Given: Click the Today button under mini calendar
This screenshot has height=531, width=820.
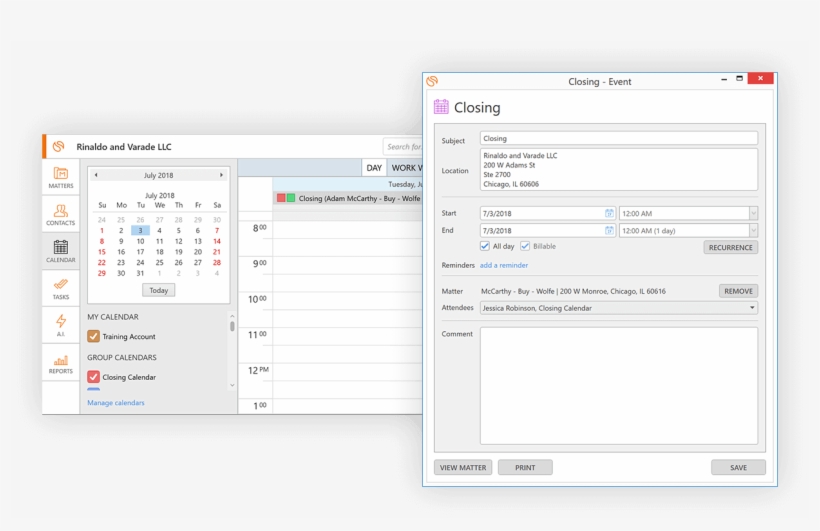Looking at the screenshot, I should 158,290.
